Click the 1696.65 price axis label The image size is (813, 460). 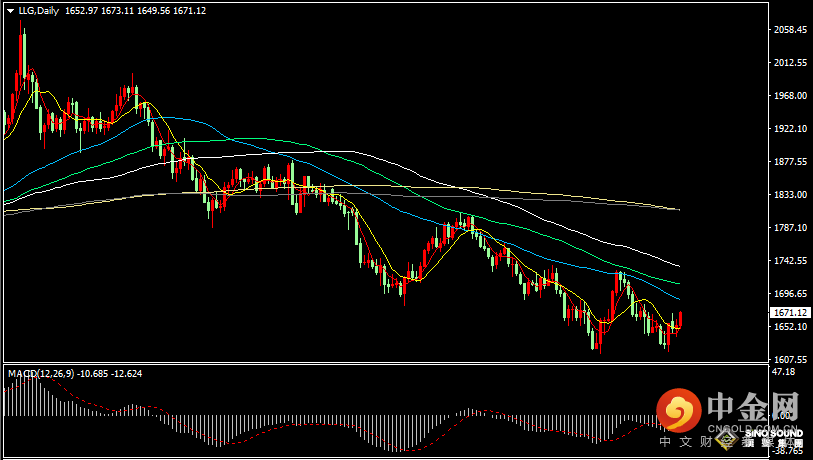click(790, 294)
